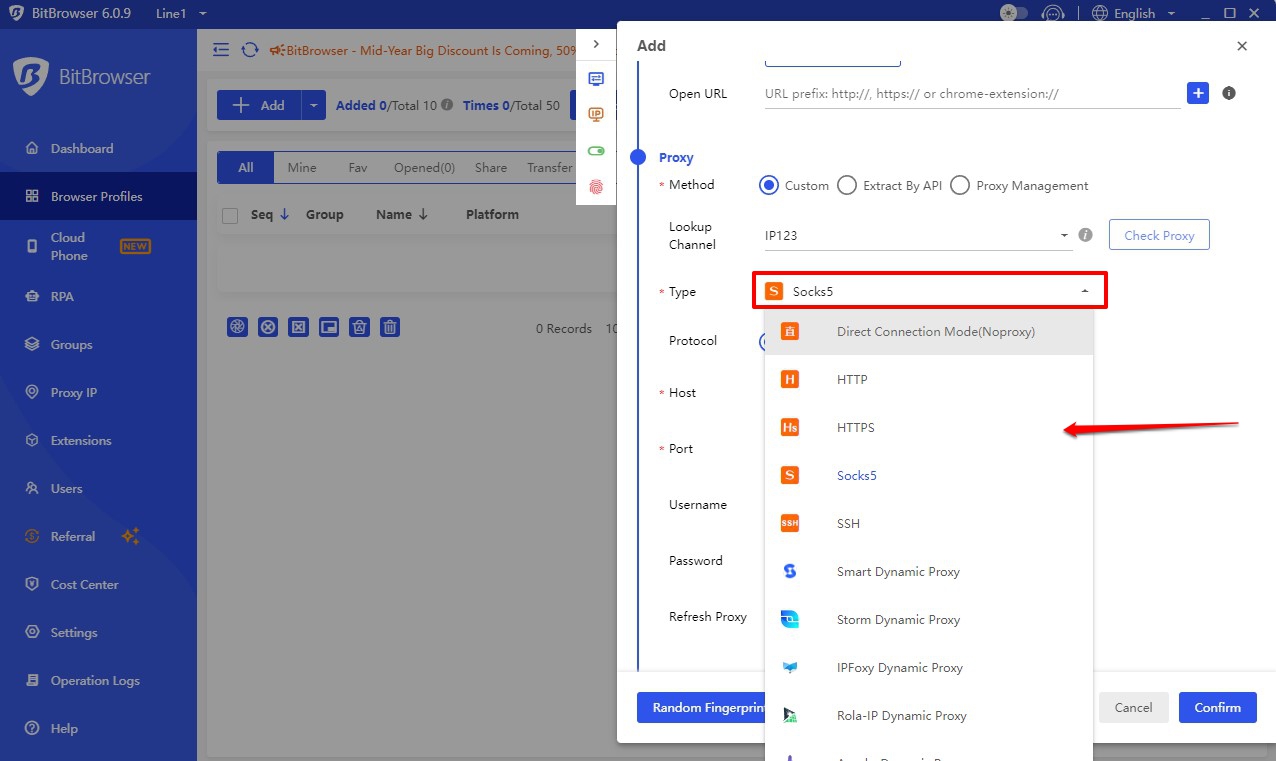Collapse the side nav chevron arrow

[x=596, y=44]
